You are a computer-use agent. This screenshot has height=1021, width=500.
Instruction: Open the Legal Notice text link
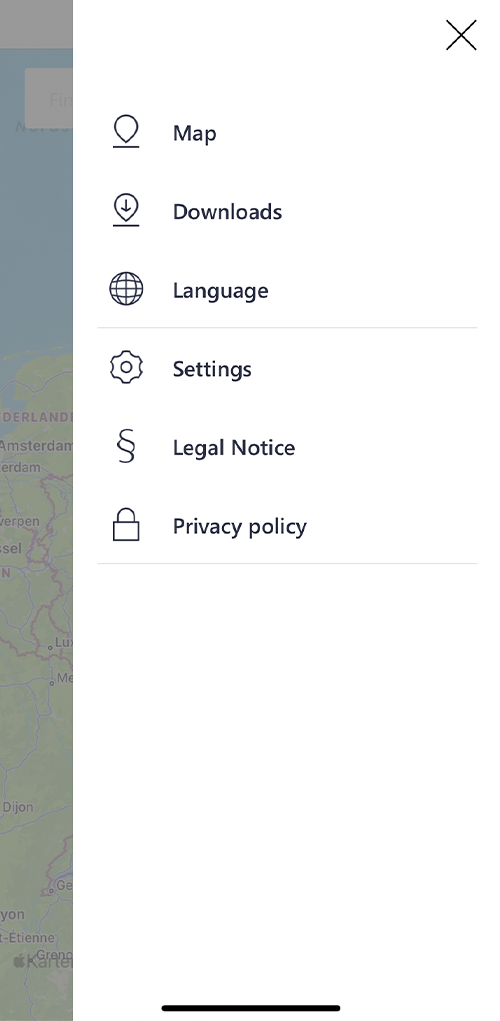[234, 447]
